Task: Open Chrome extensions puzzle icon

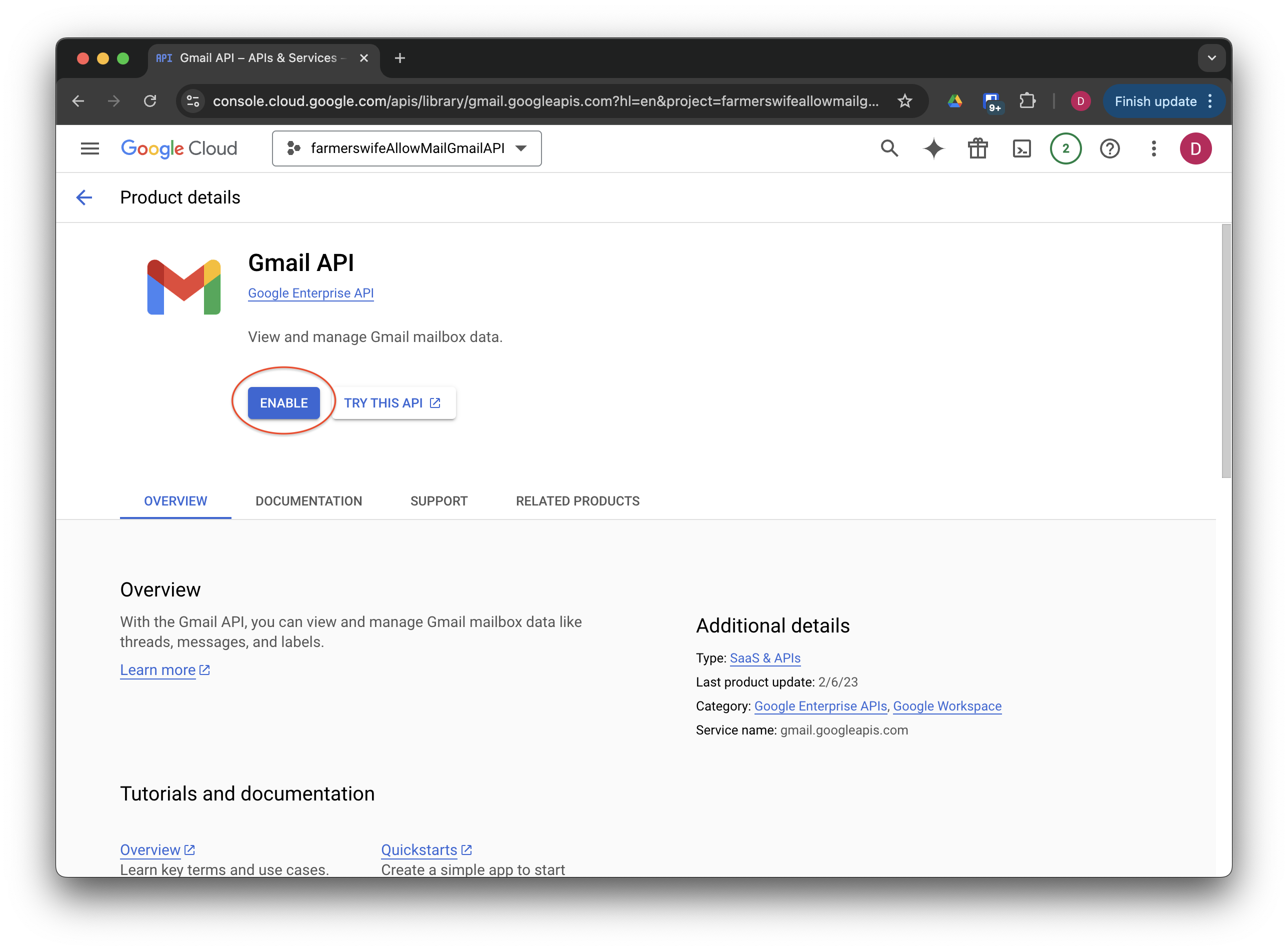Action: (1027, 101)
